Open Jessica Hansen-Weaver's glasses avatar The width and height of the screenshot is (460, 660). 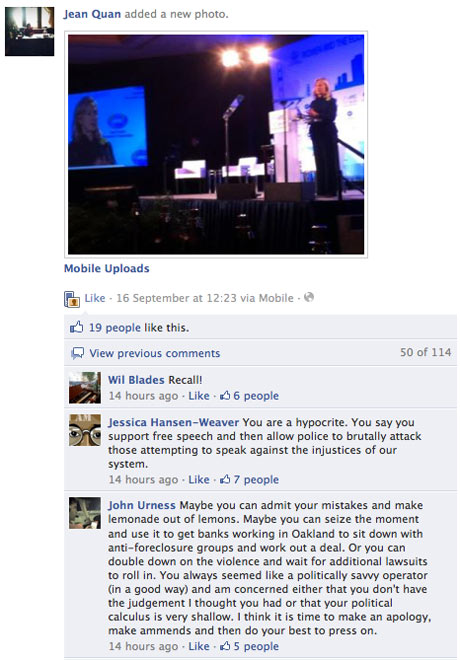pos(85,430)
